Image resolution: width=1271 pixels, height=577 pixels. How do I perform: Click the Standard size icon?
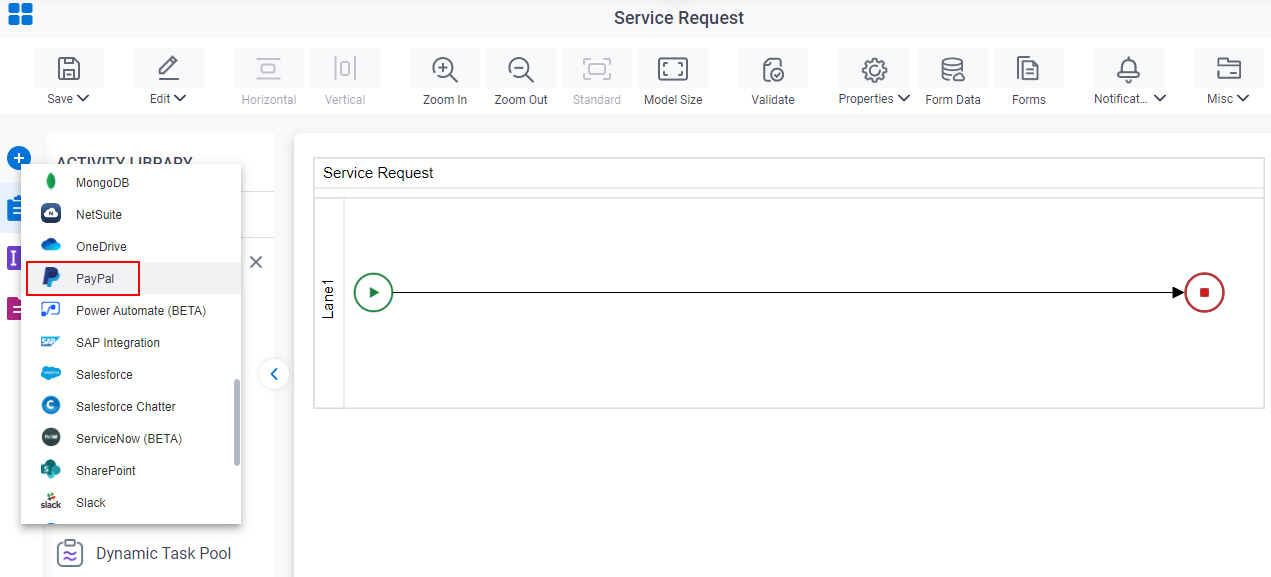click(597, 69)
